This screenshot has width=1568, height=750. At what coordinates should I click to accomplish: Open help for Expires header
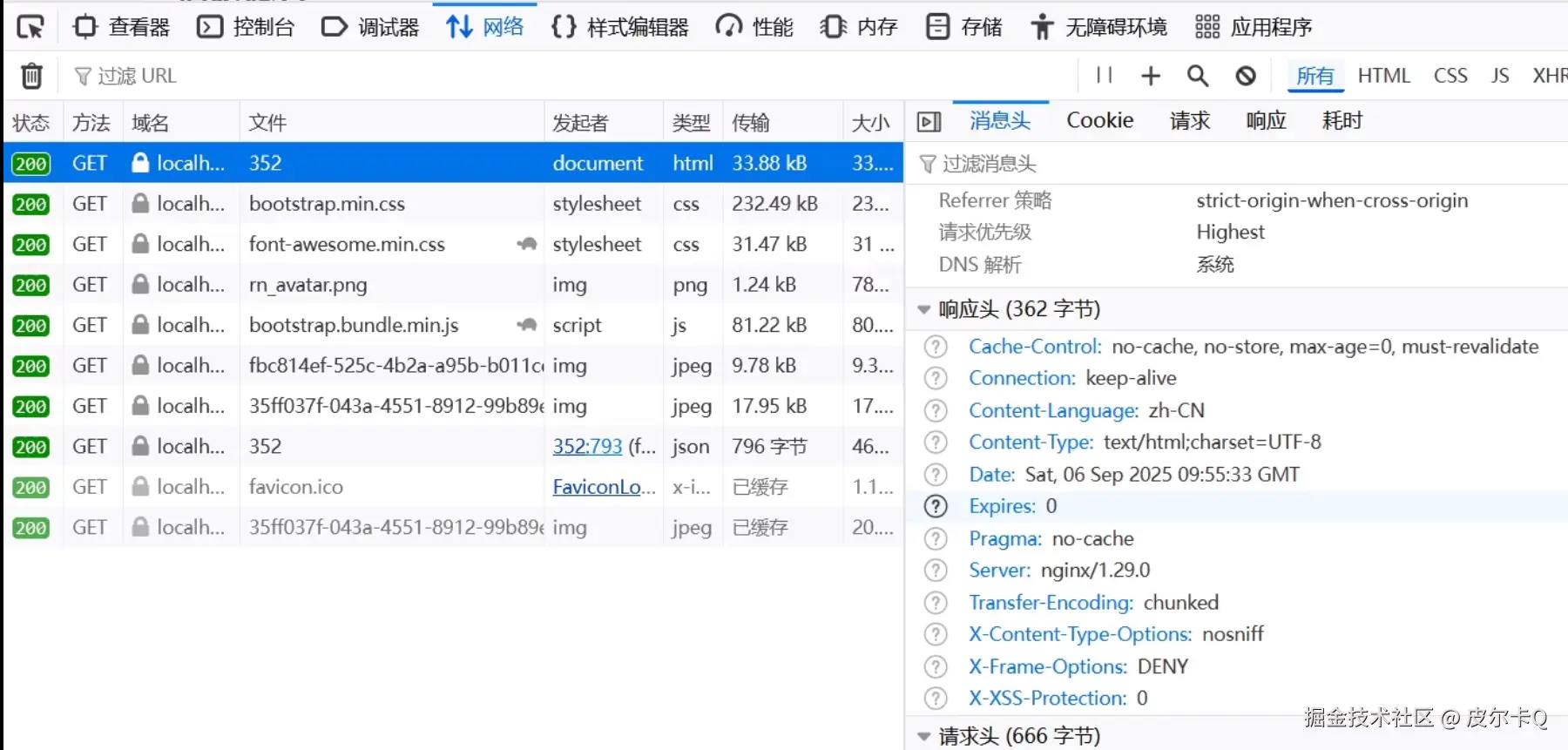point(936,506)
